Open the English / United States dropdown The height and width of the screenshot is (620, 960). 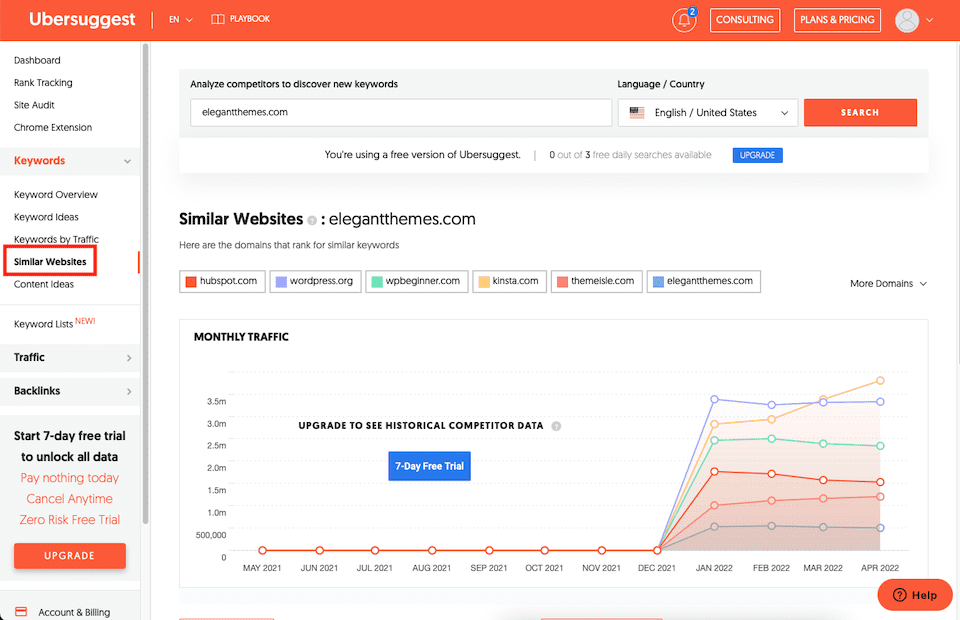pos(707,113)
